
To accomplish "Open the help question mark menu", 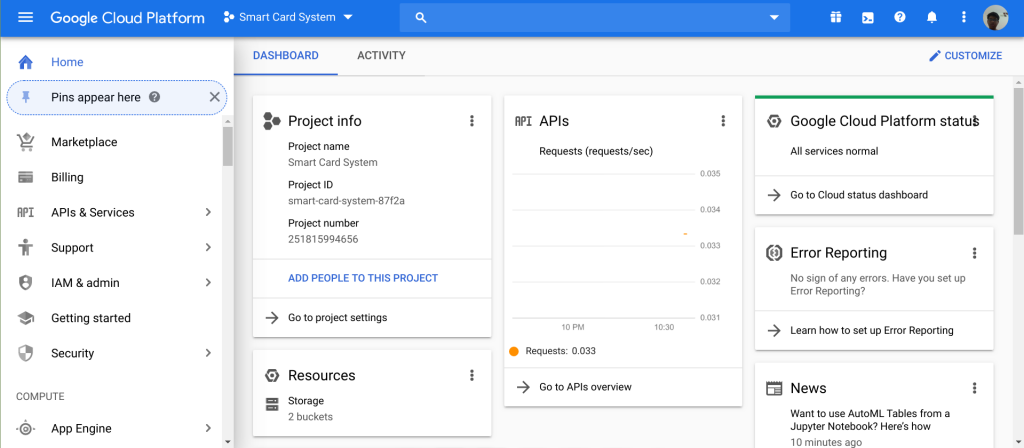I will (x=900, y=18).
